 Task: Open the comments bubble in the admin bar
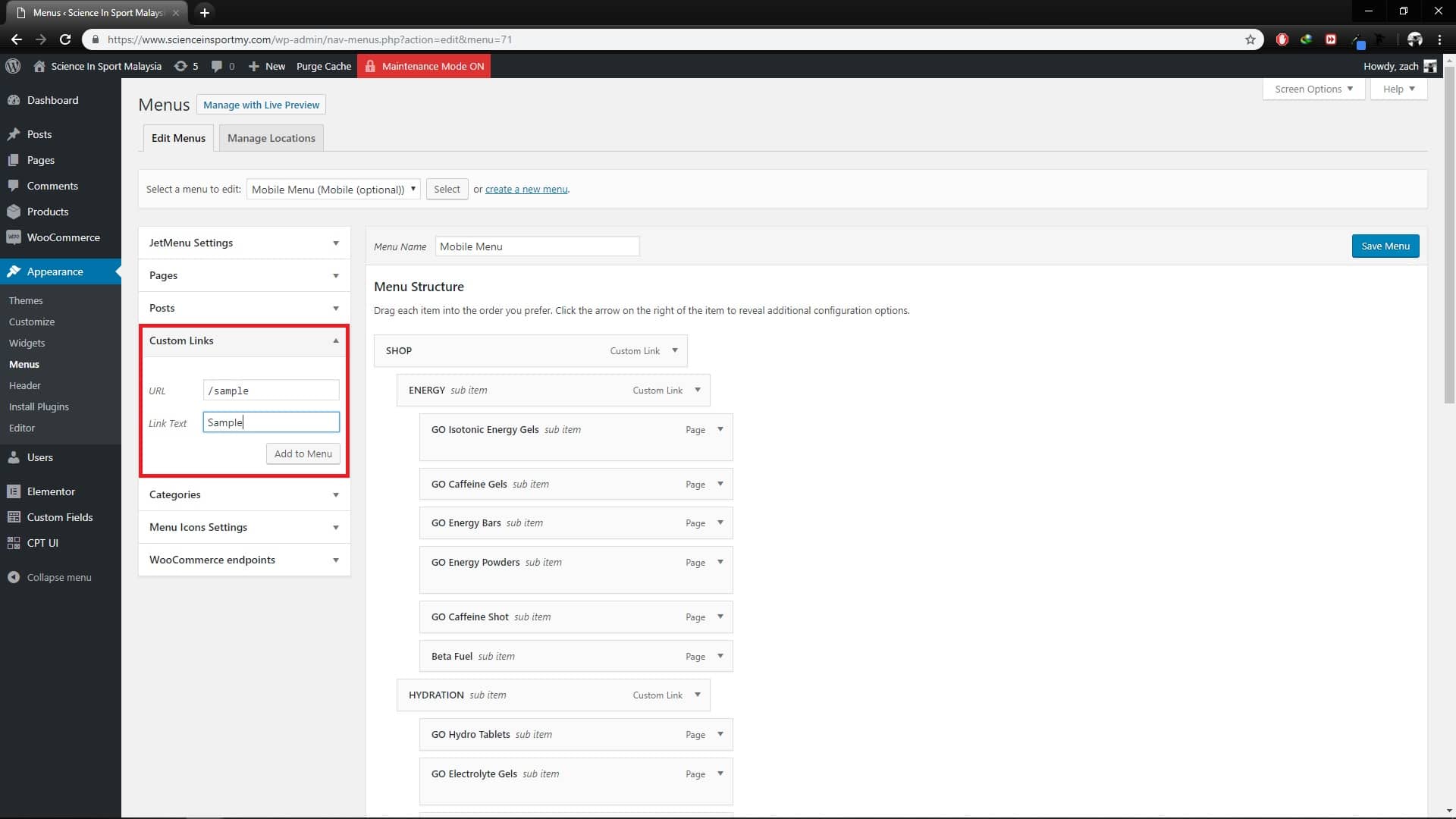tap(217, 66)
